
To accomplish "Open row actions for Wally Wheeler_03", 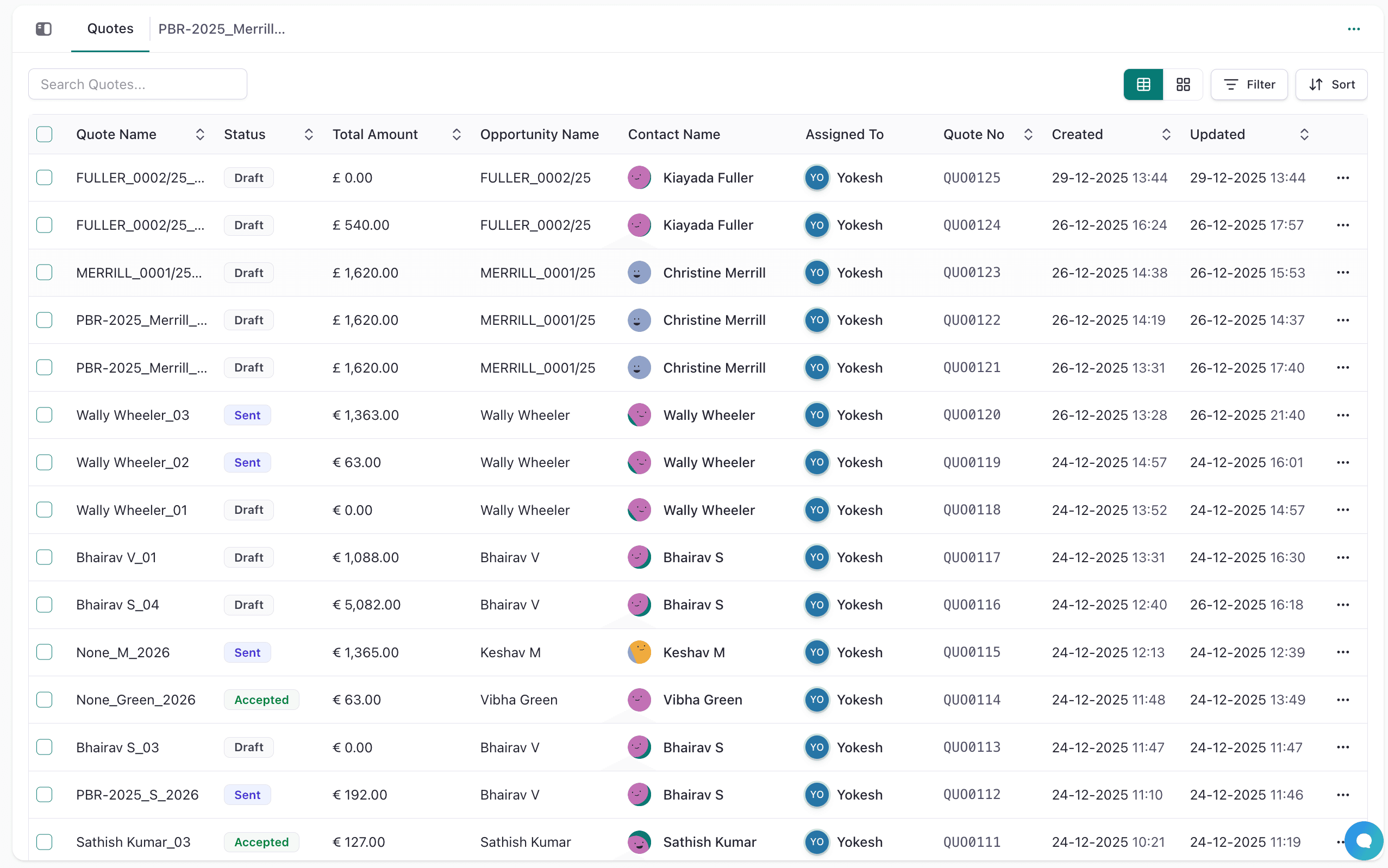I will tap(1343, 415).
